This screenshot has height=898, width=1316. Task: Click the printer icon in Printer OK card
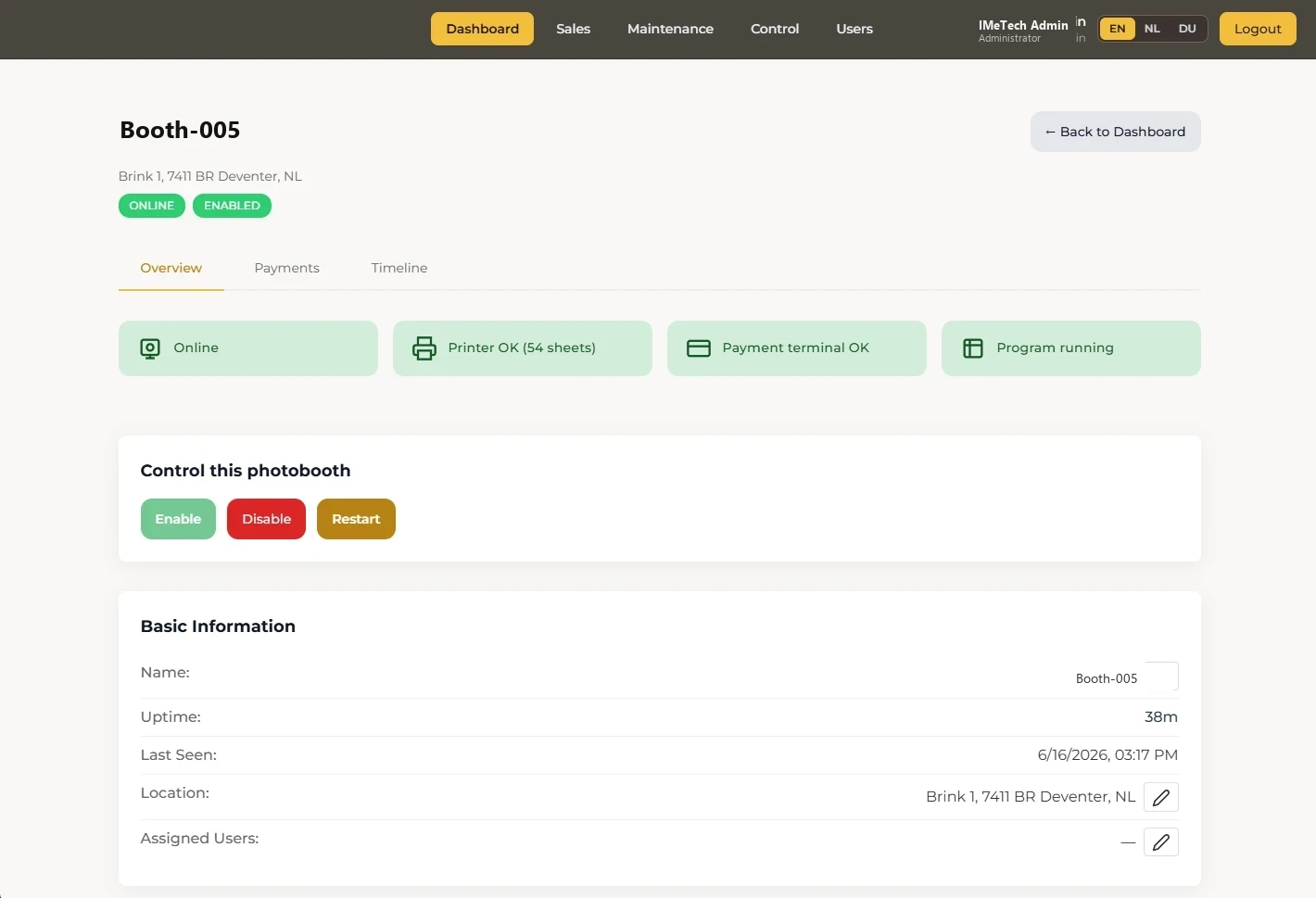pyautogui.click(x=424, y=348)
